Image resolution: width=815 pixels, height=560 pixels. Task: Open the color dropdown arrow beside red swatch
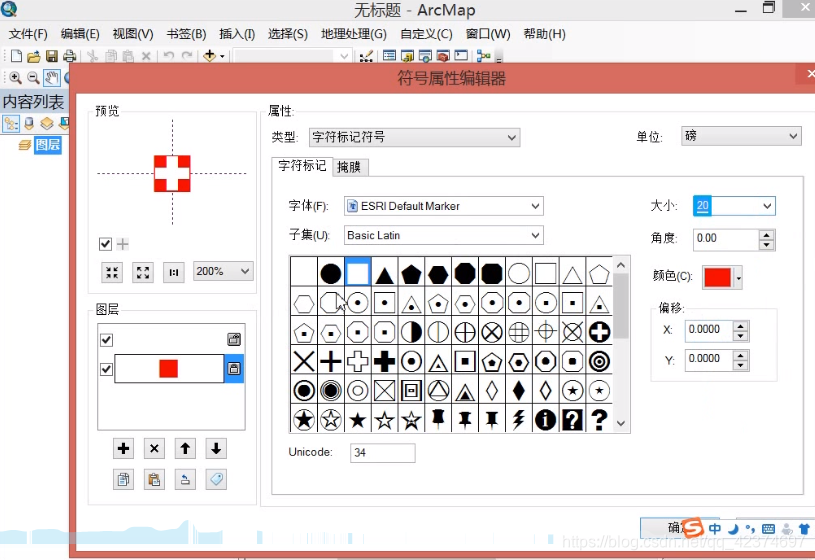coord(739,278)
